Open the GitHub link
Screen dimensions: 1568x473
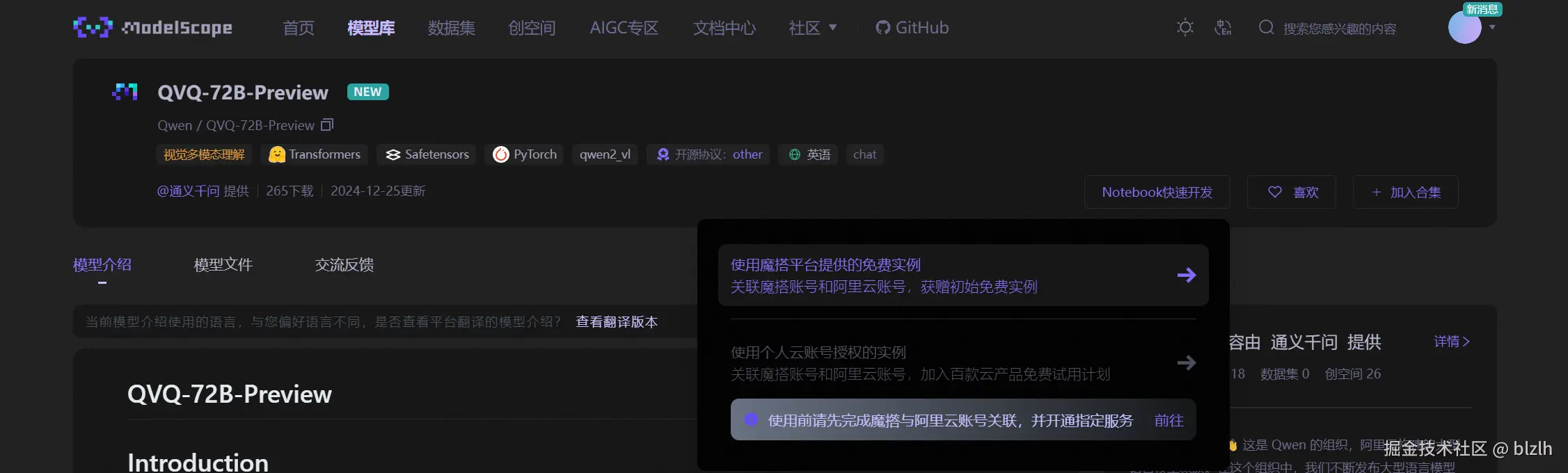click(x=912, y=28)
